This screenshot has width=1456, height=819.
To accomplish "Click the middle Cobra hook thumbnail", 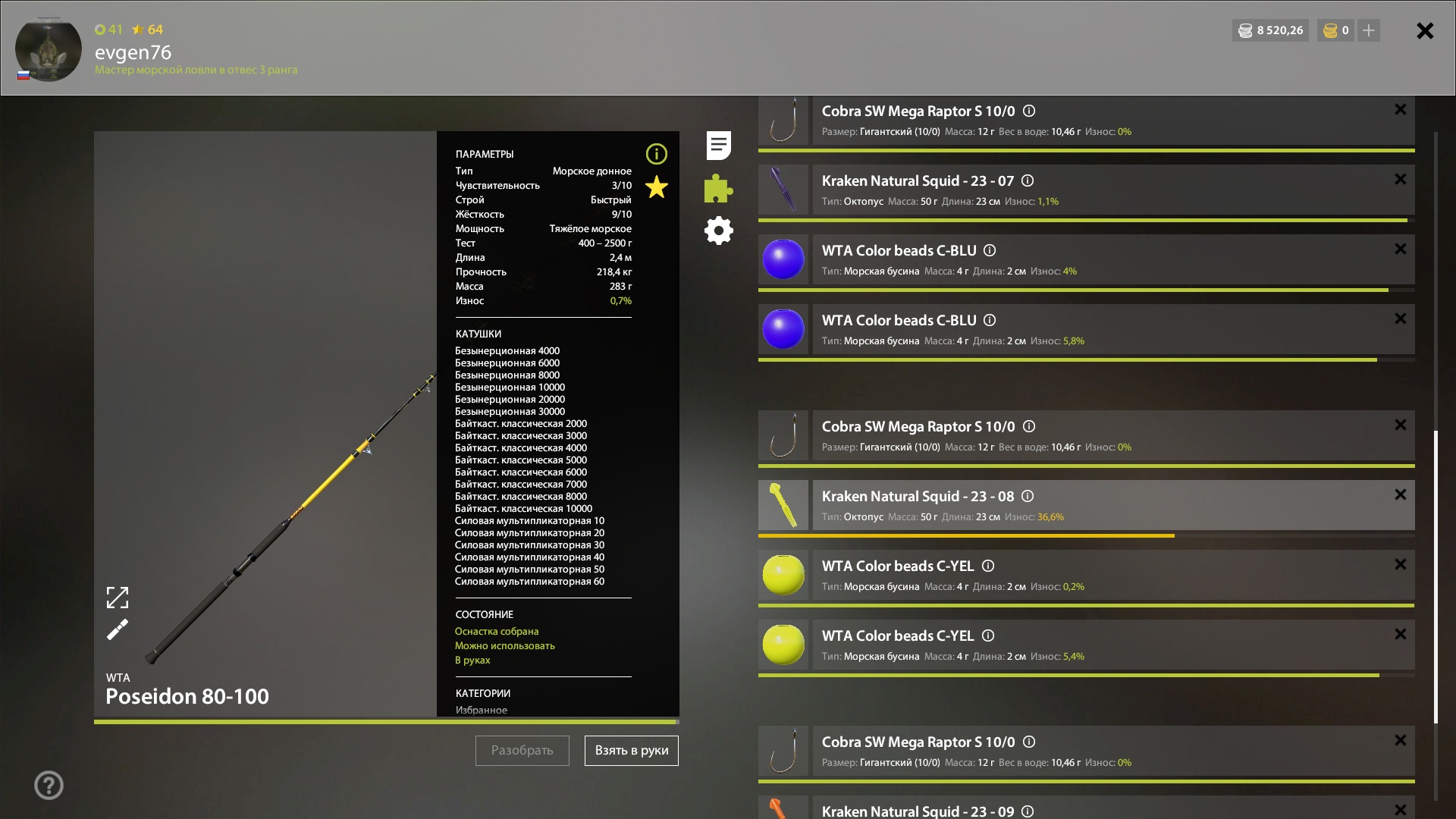I will click(x=783, y=435).
